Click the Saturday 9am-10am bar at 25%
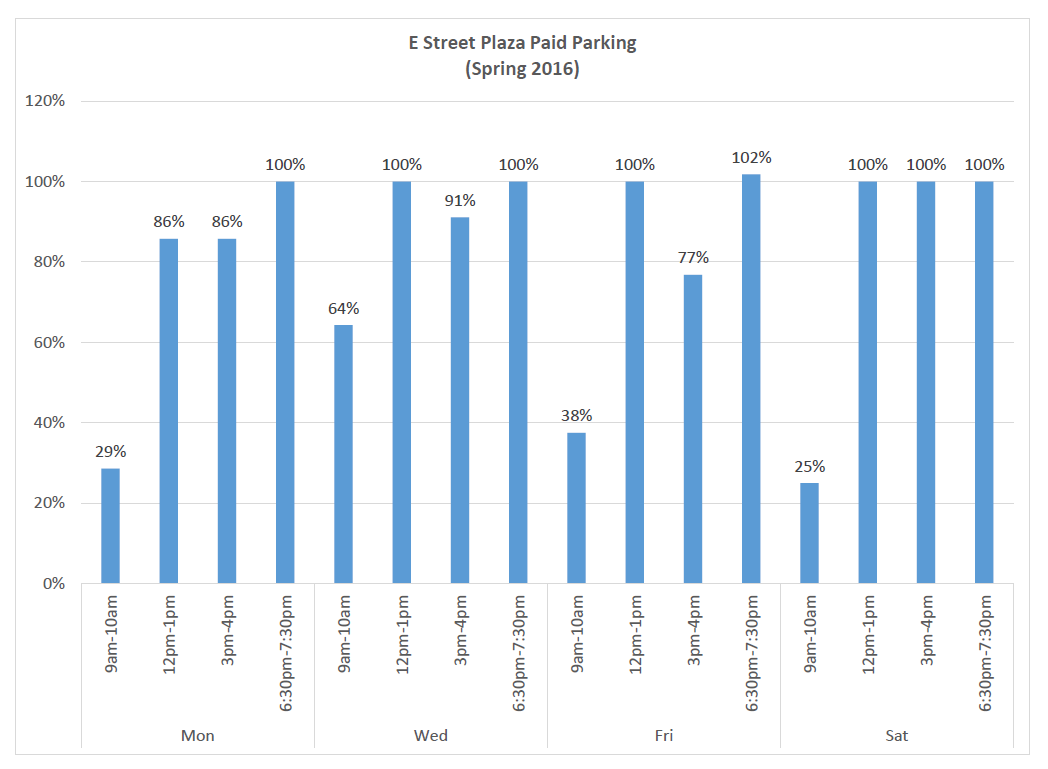Screen dimensions: 1048x769 (x=809, y=533)
